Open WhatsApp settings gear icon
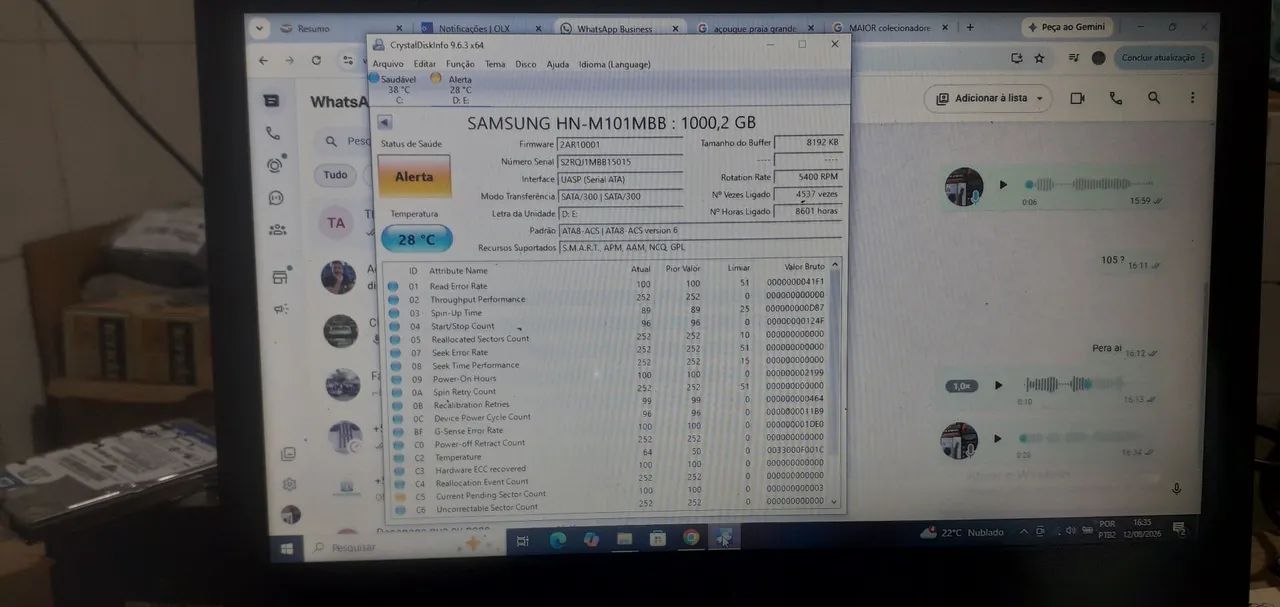The height and width of the screenshot is (607, 1280). [x=289, y=484]
